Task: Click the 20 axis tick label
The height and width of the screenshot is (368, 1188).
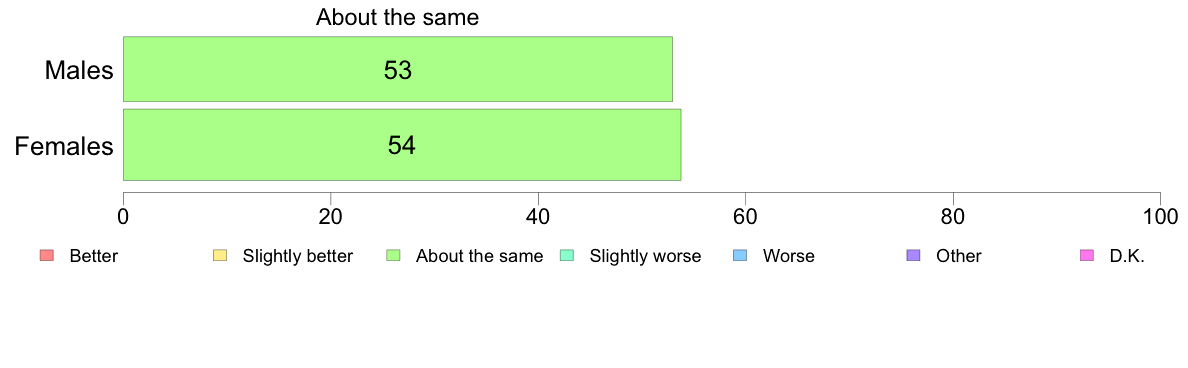Action: pos(331,216)
